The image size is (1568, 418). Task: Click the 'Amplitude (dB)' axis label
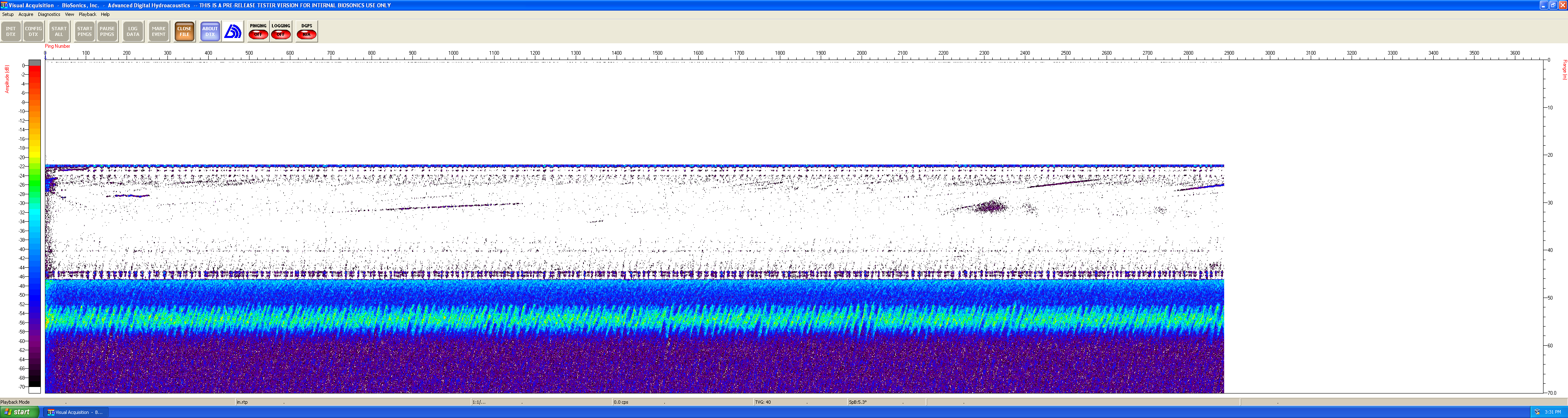click(x=7, y=79)
